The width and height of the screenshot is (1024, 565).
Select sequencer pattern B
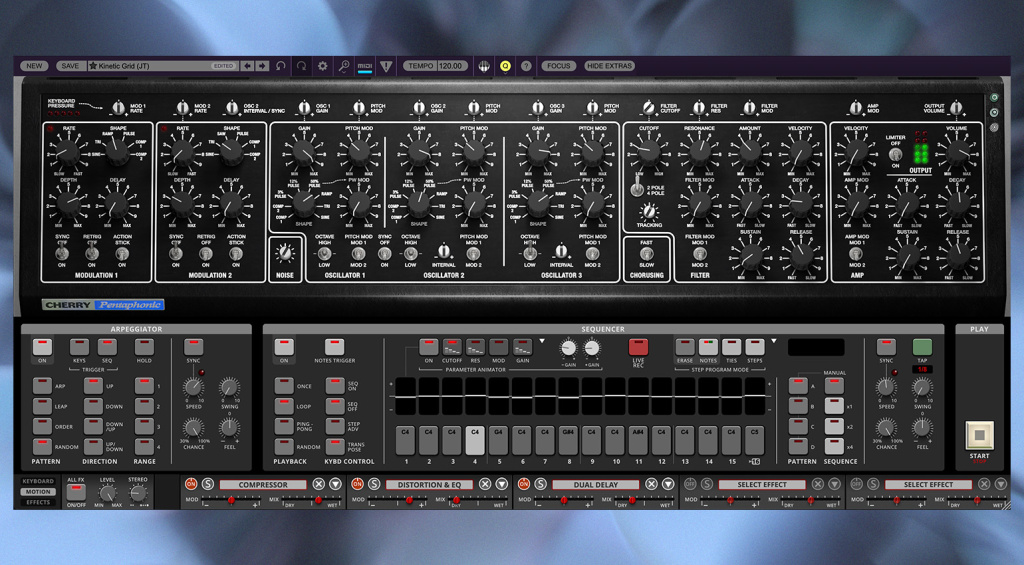point(797,406)
